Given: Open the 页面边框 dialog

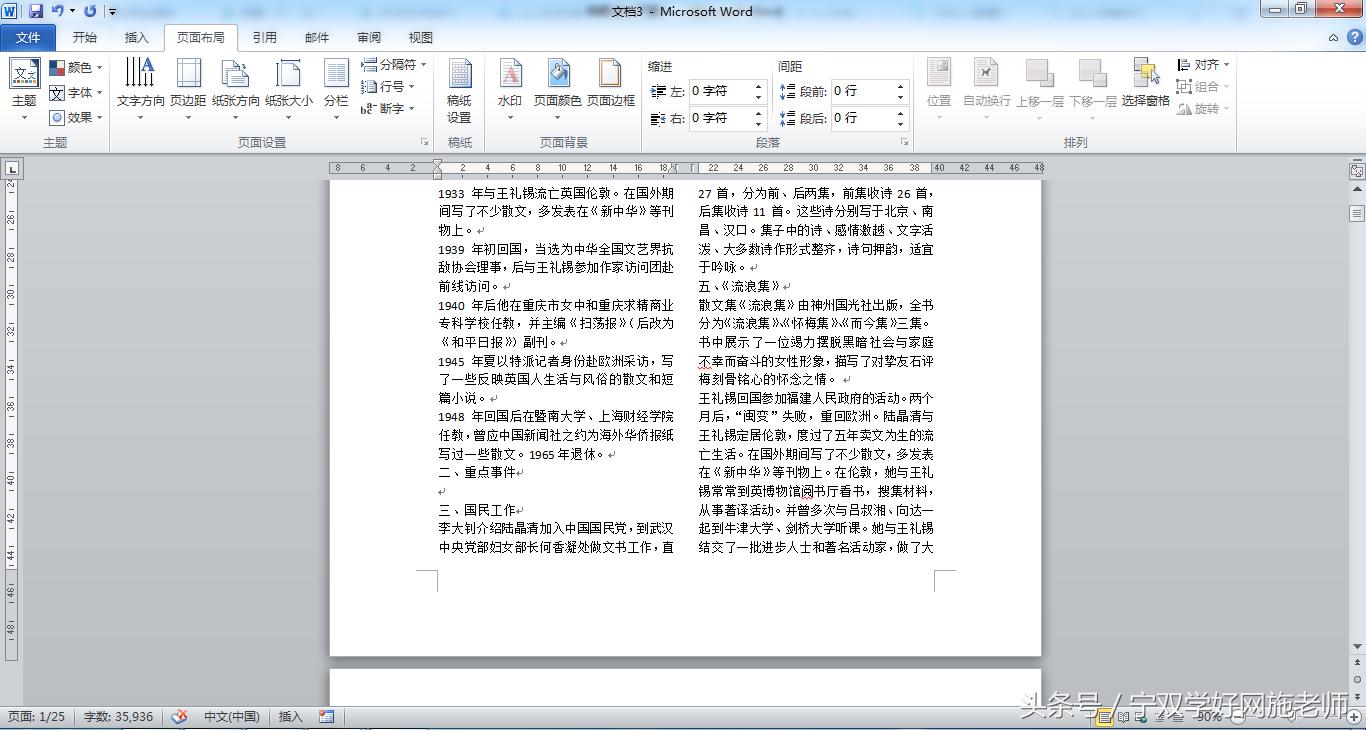Looking at the screenshot, I should click(x=610, y=86).
